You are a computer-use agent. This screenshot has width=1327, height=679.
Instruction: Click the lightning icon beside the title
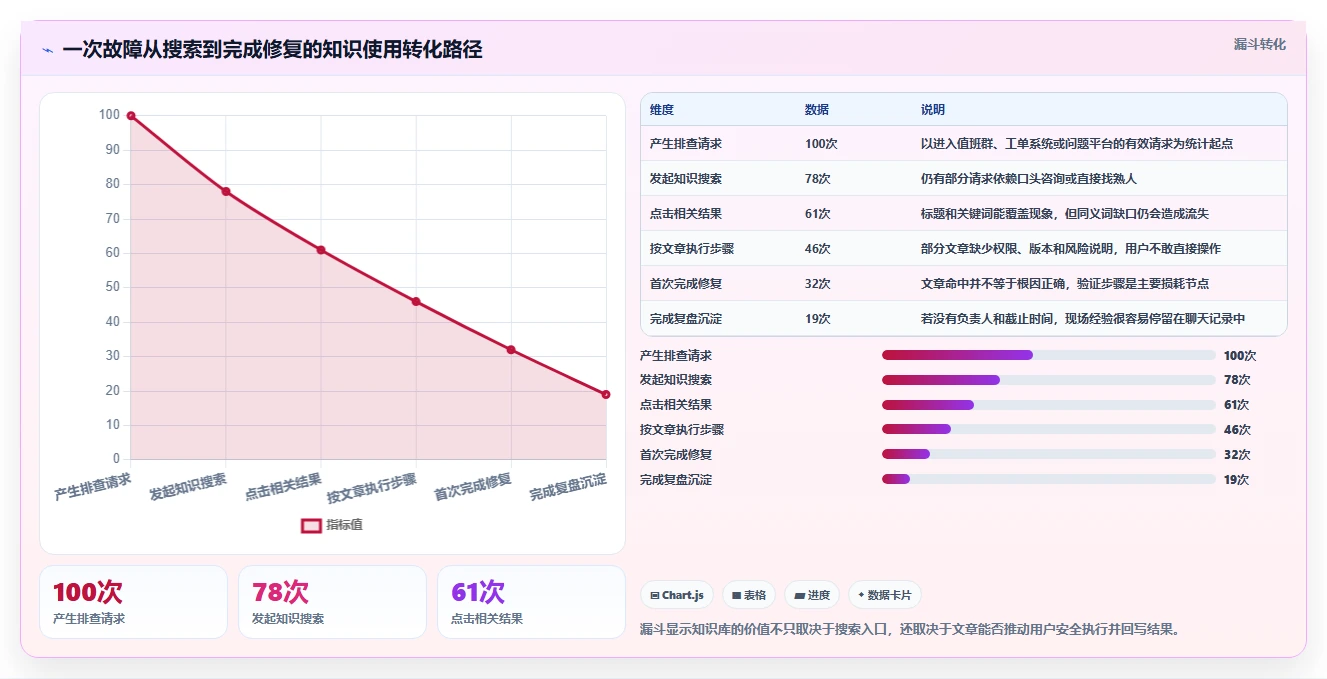tap(47, 50)
